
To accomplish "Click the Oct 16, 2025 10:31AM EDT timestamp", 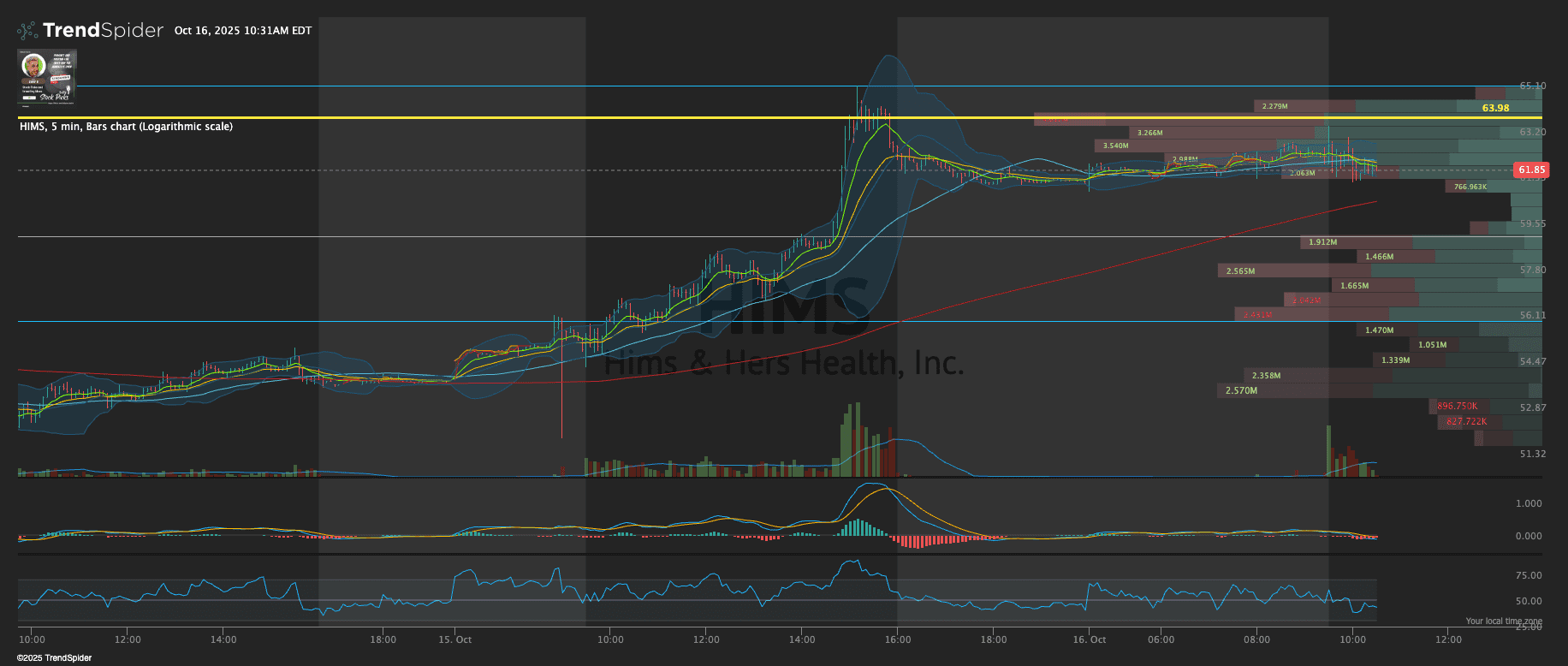I will 243,31.
